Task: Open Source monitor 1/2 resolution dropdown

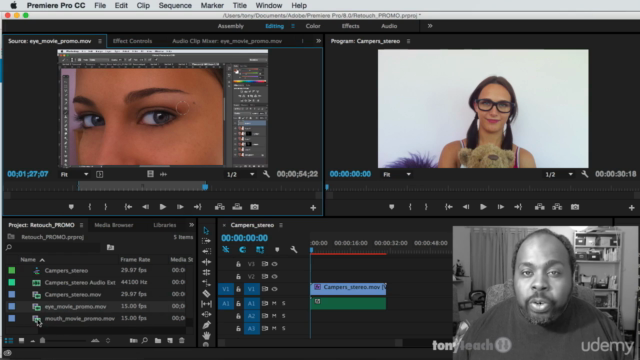Action: point(241,174)
